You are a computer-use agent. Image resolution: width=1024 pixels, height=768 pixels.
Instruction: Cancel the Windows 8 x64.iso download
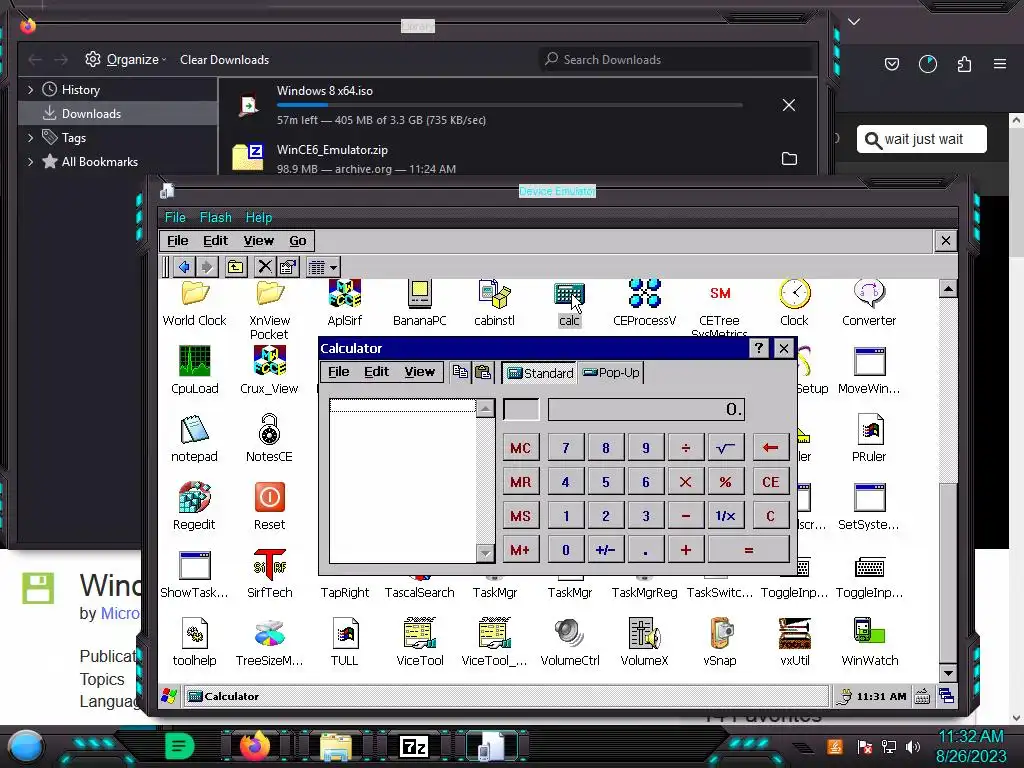coord(789,105)
